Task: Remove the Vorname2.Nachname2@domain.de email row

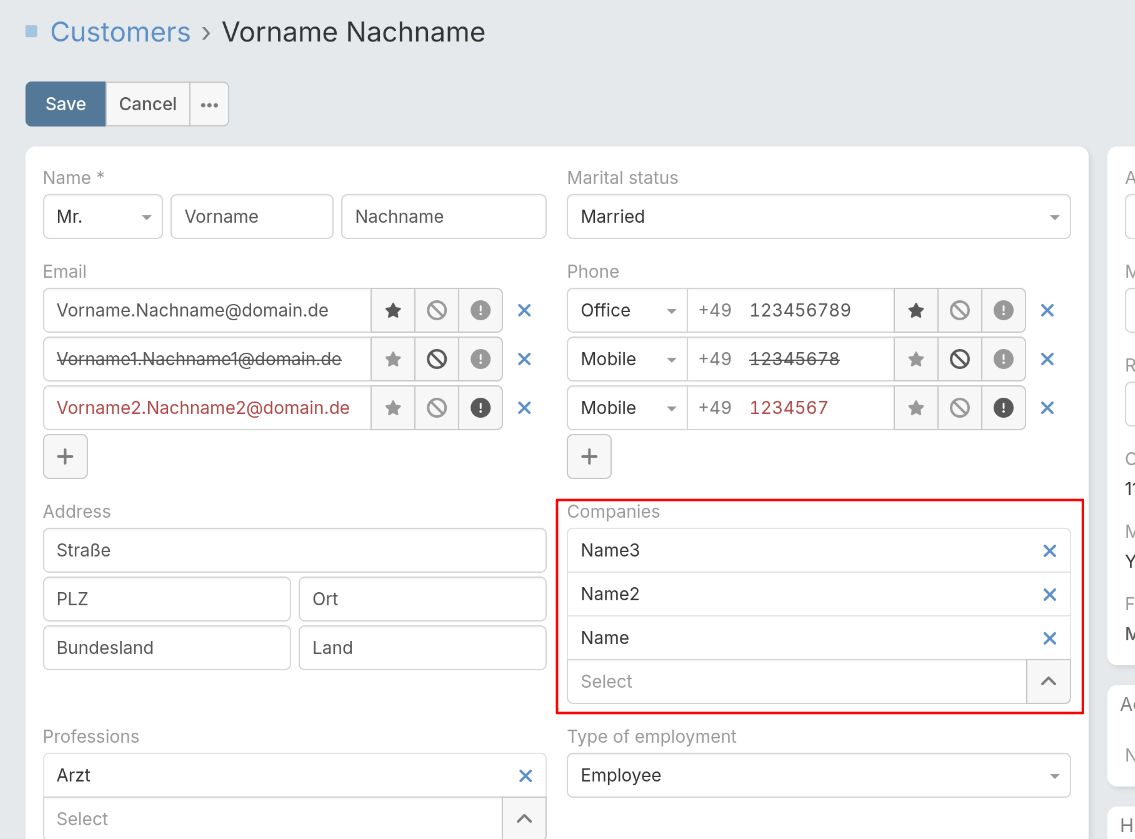Action: point(525,408)
